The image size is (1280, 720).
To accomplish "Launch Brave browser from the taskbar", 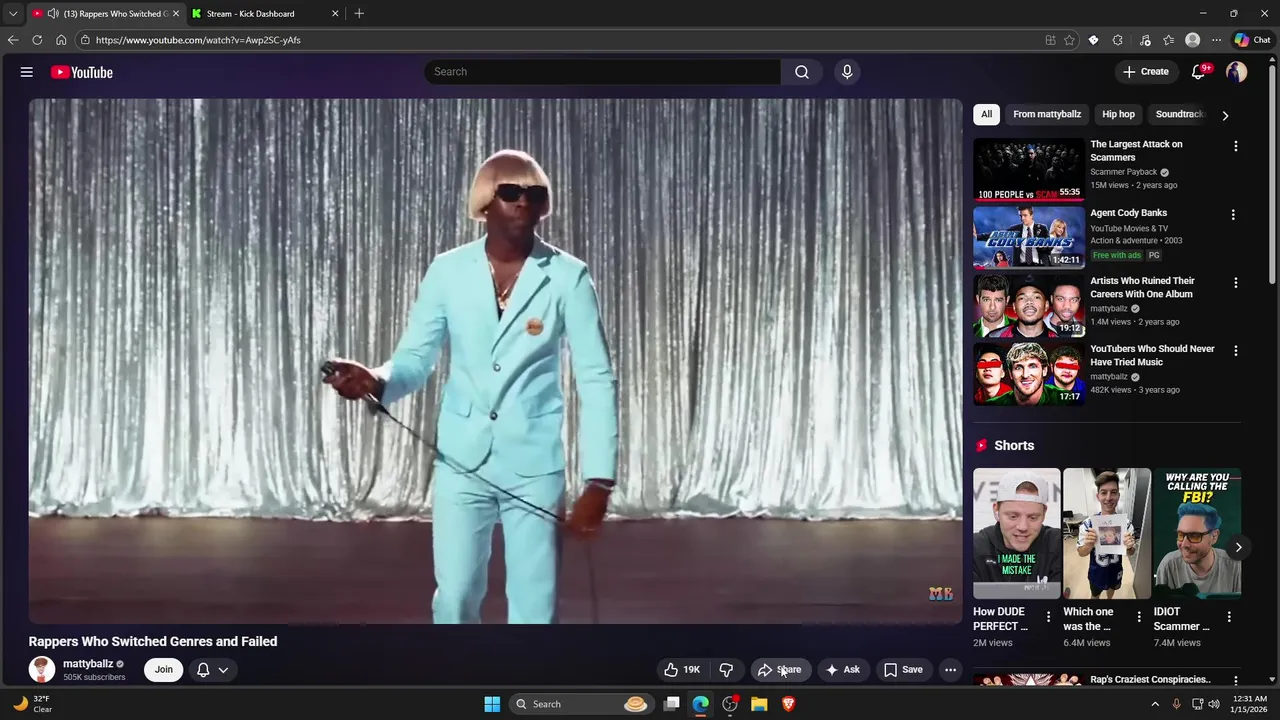I will (788, 704).
